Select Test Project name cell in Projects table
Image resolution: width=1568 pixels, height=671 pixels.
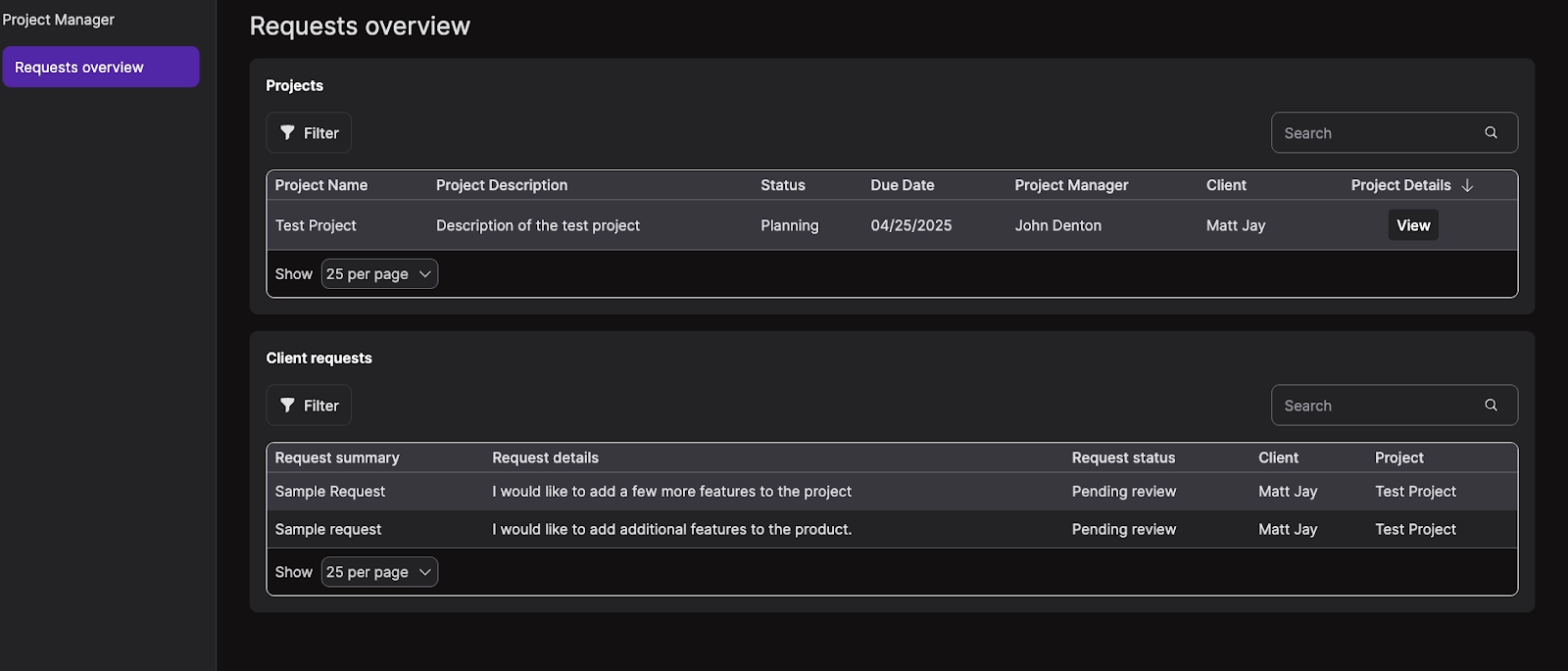[316, 225]
